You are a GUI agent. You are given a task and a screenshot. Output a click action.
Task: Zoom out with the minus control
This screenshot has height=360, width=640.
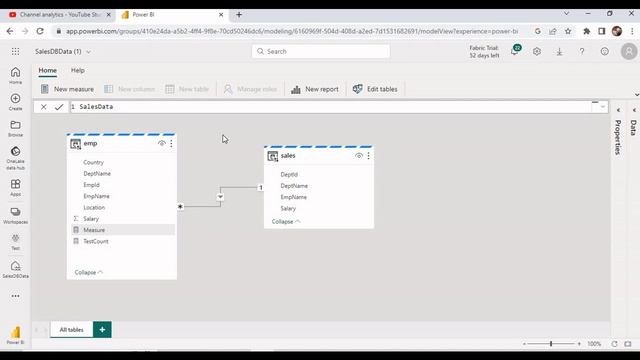[x=524, y=344]
